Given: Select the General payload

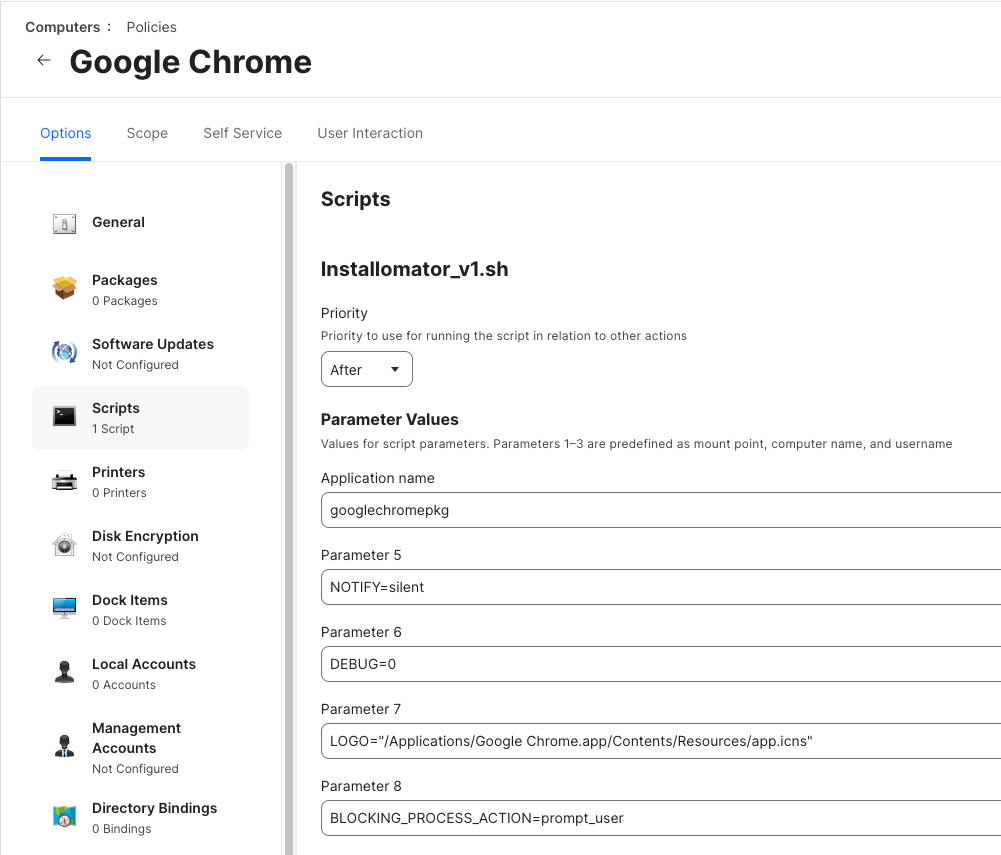Looking at the screenshot, I should click(140, 223).
